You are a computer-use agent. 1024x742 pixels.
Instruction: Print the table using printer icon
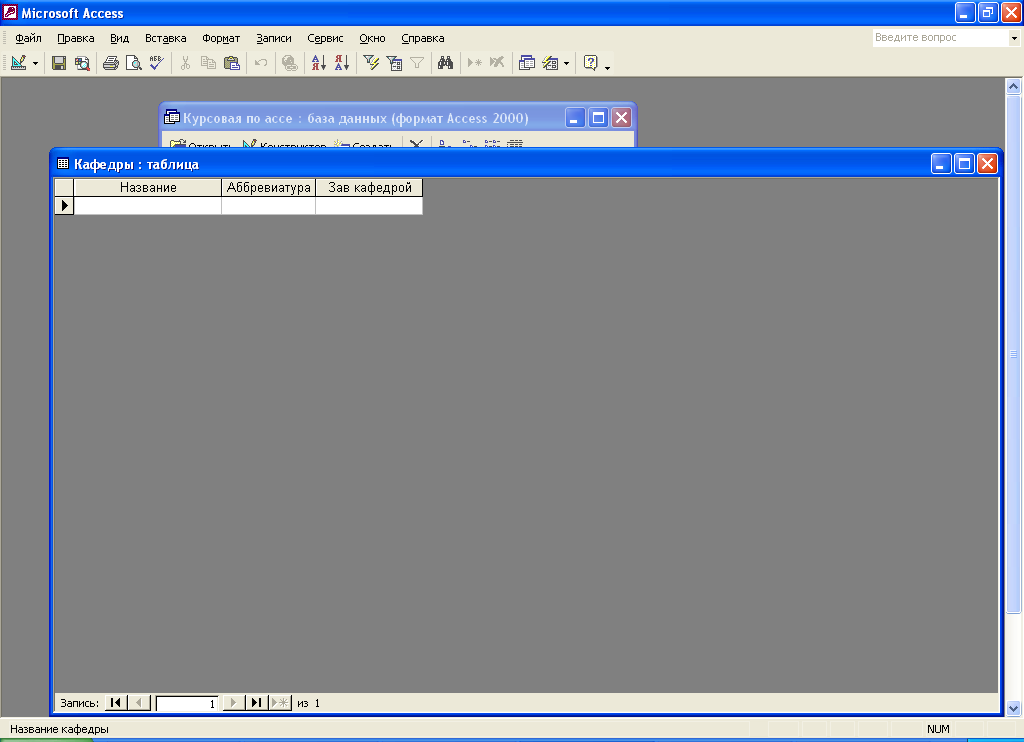[110, 63]
